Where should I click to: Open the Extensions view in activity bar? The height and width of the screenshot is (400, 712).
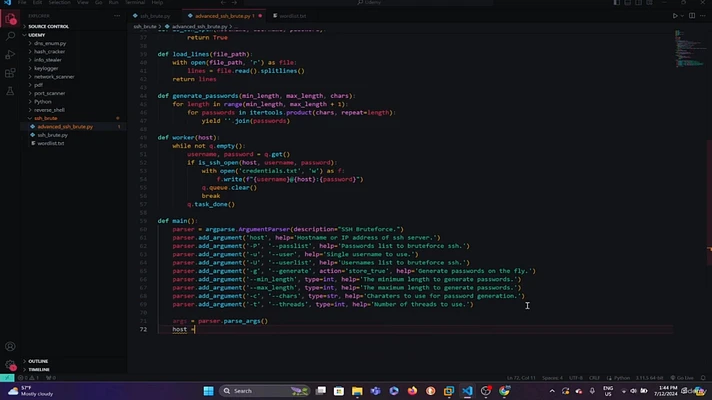[11, 73]
